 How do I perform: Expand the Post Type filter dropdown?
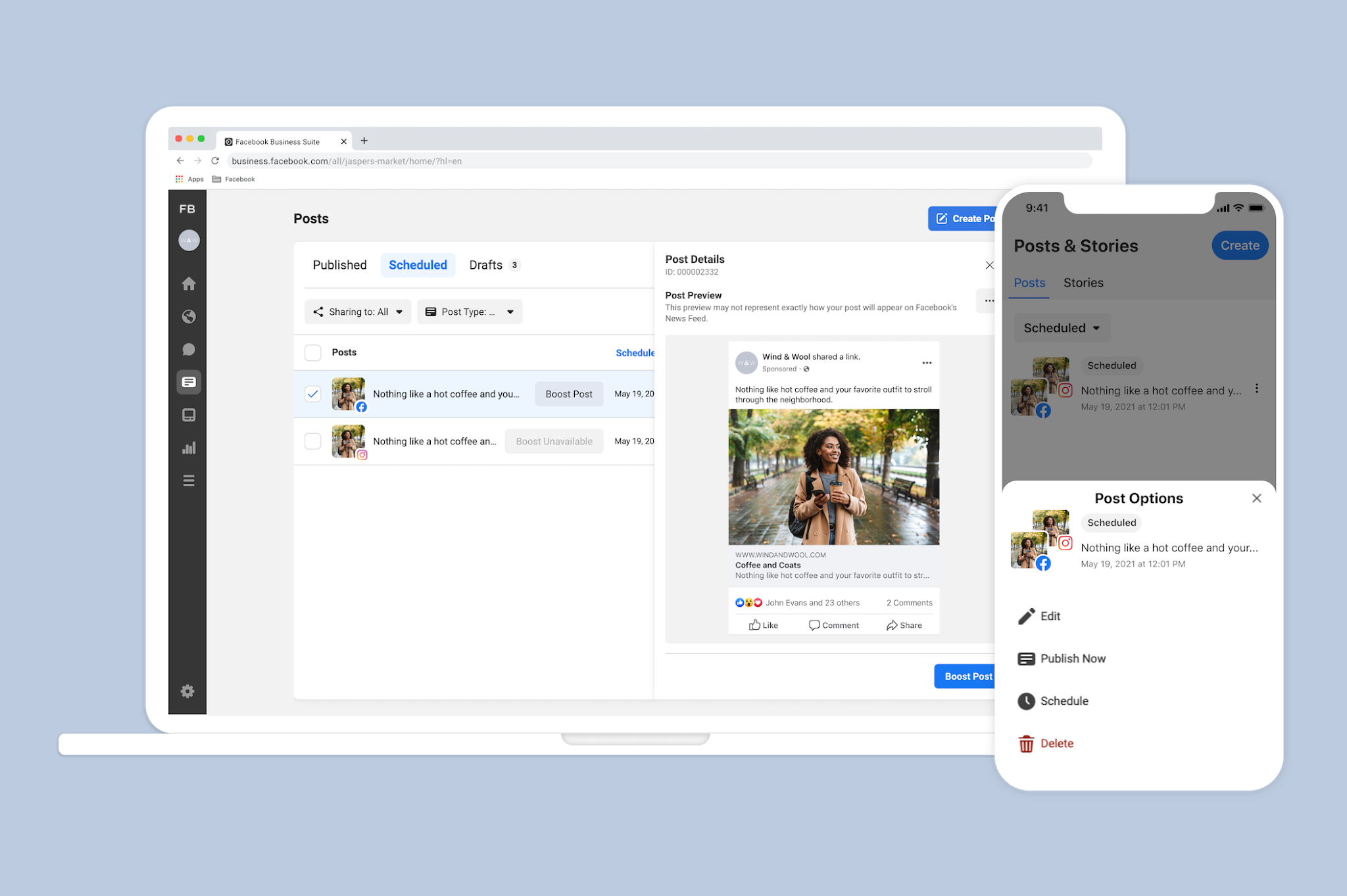pyautogui.click(x=469, y=312)
